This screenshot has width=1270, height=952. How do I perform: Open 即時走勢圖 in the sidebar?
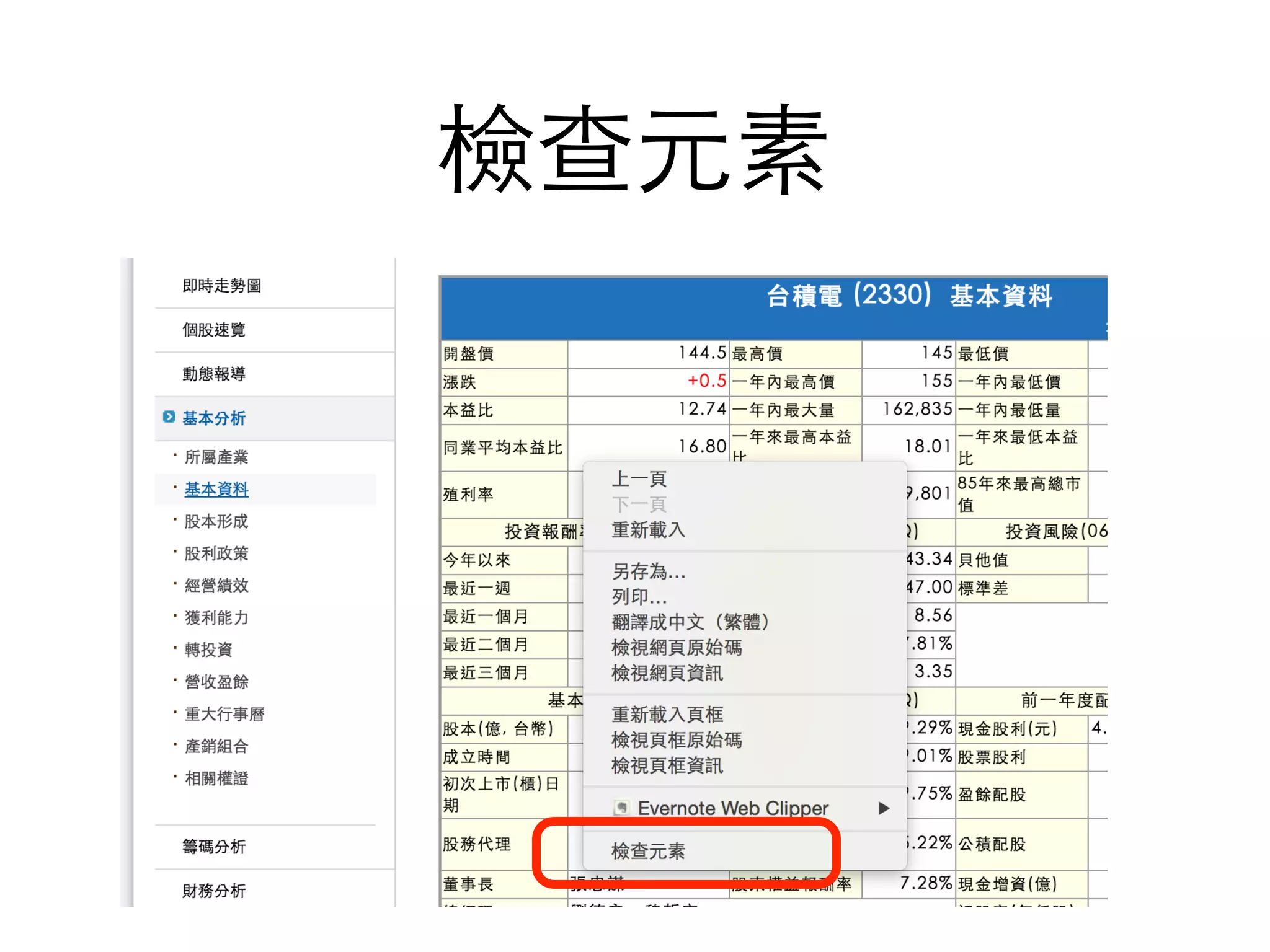click(221, 286)
